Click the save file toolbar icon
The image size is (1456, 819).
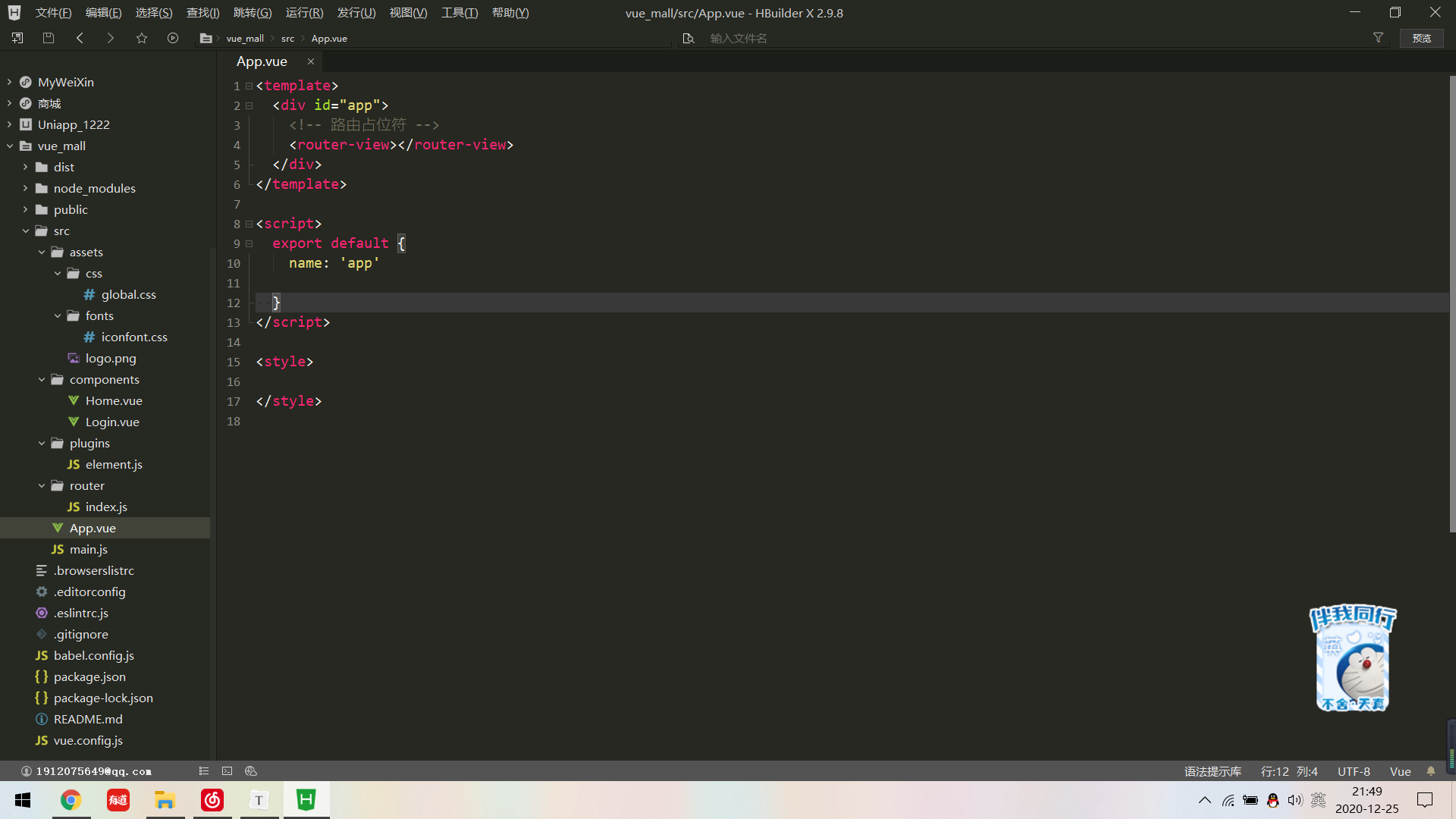click(x=49, y=38)
